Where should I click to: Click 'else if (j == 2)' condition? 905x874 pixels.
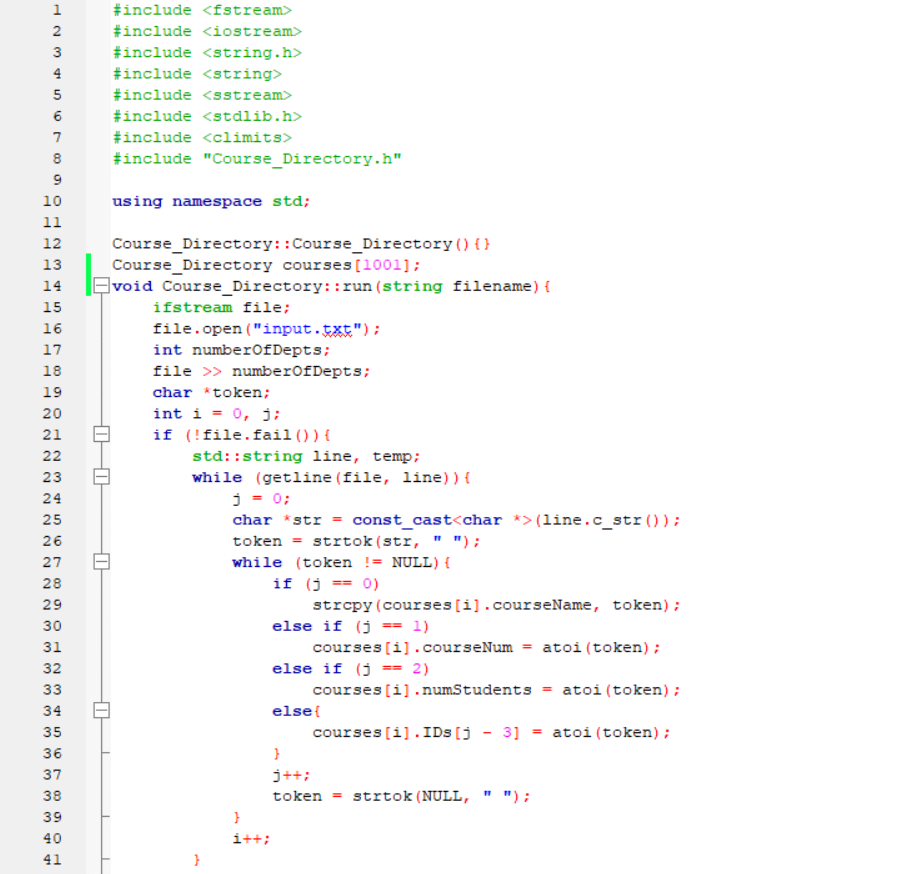pos(351,668)
